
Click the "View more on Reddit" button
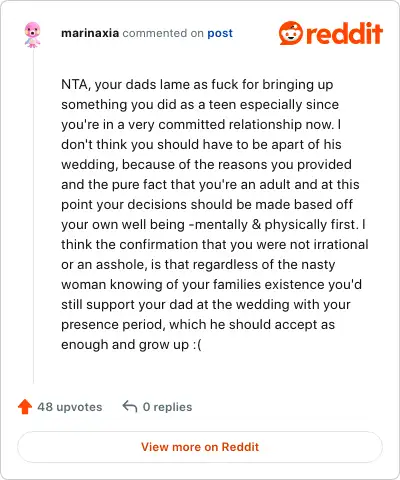[200, 447]
